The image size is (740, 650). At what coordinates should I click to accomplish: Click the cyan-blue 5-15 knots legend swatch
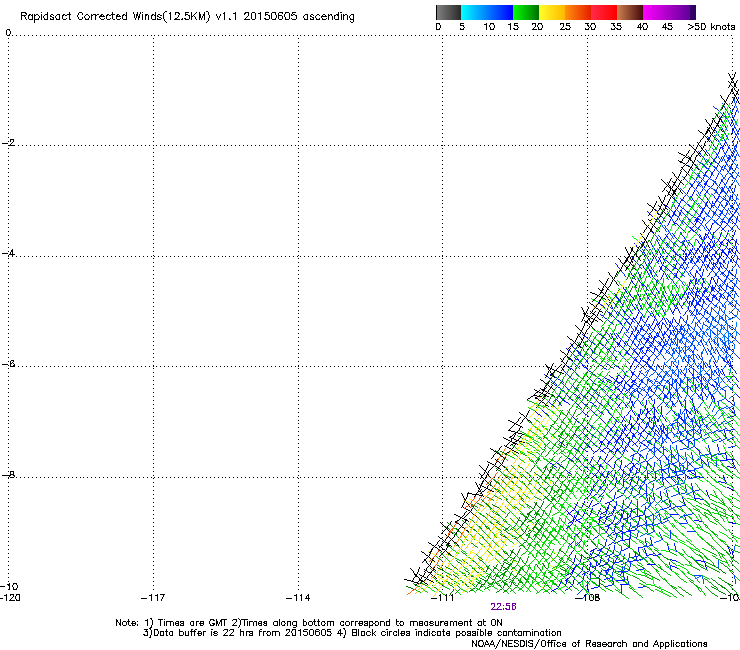click(x=487, y=12)
